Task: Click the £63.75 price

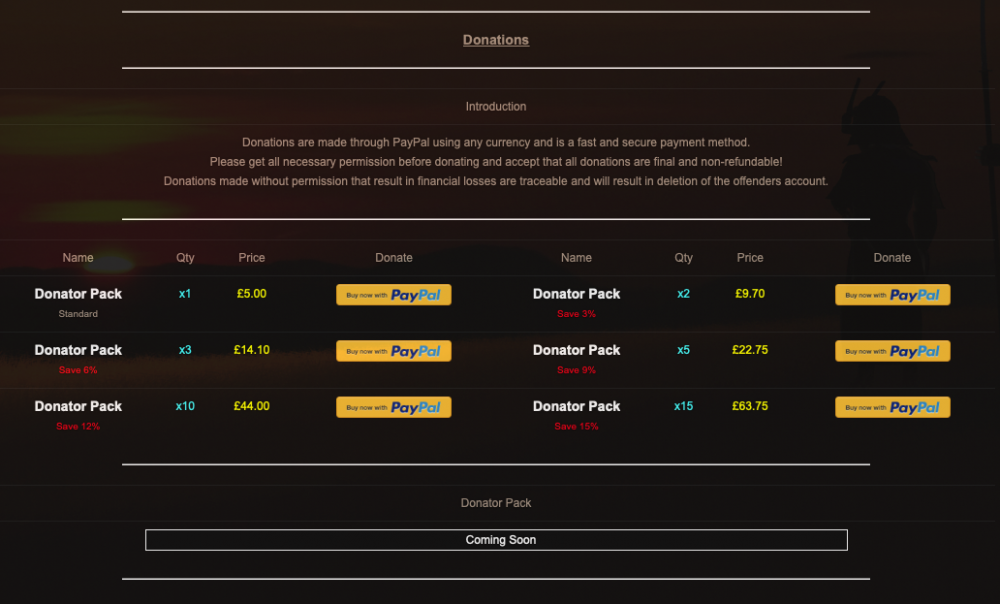Action: [750, 406]
